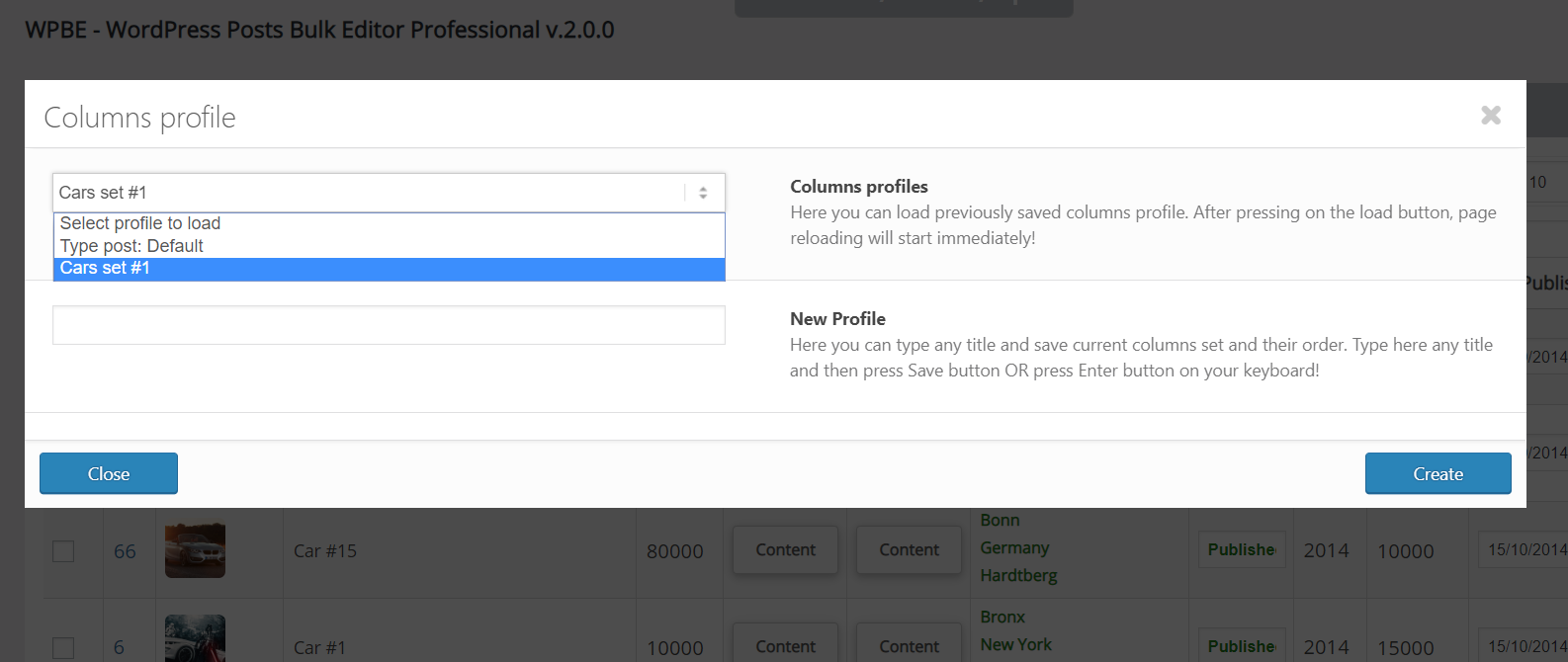Screen dimensions: 1568x662
Task: Open post ID 6 link
Action: (x=119, y=647)
